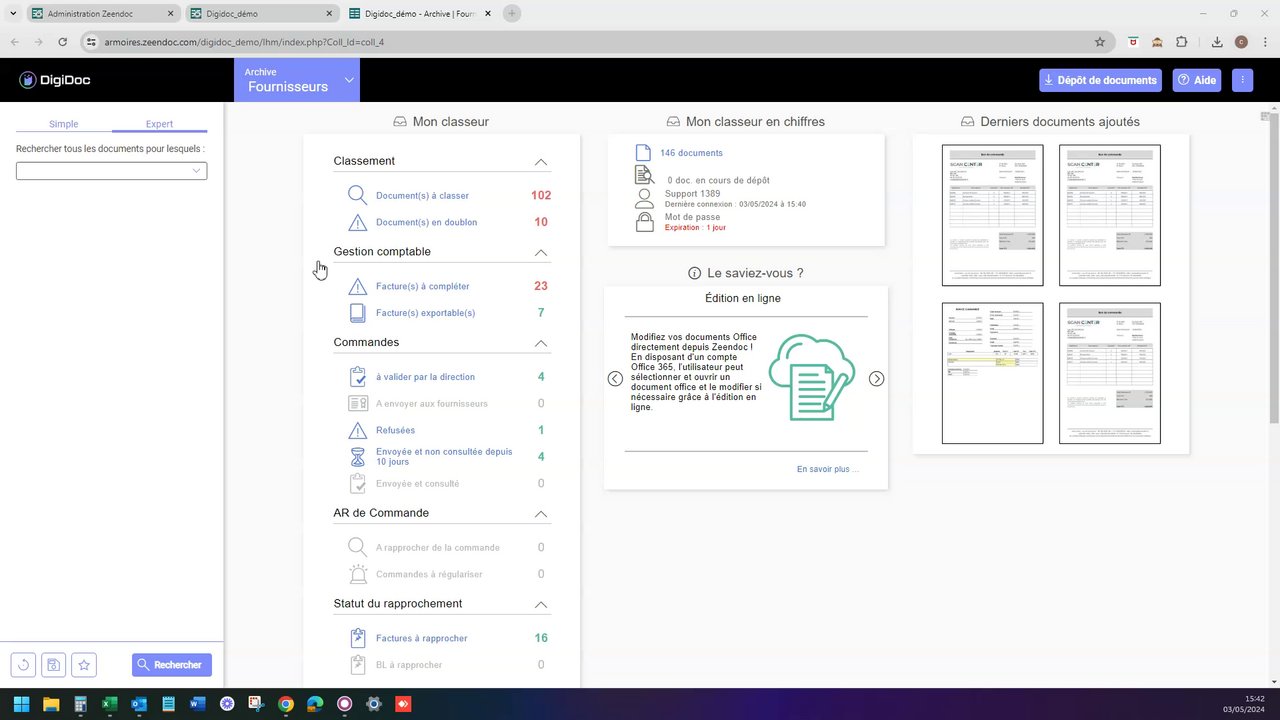Click the warning triangle beside Facture(s) à compléter
Viewport: 1280px width, 720px height.
[x=357, y=286]
